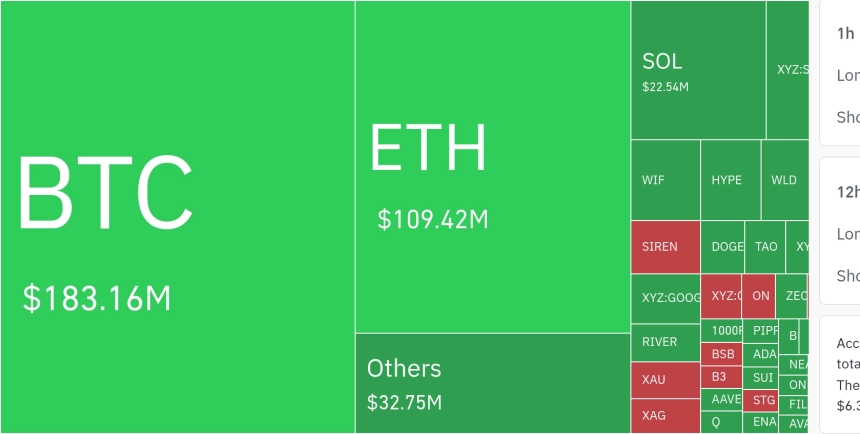Click the red B3 tile
This screenshot has width=860, height=434.
click(722, 377)
